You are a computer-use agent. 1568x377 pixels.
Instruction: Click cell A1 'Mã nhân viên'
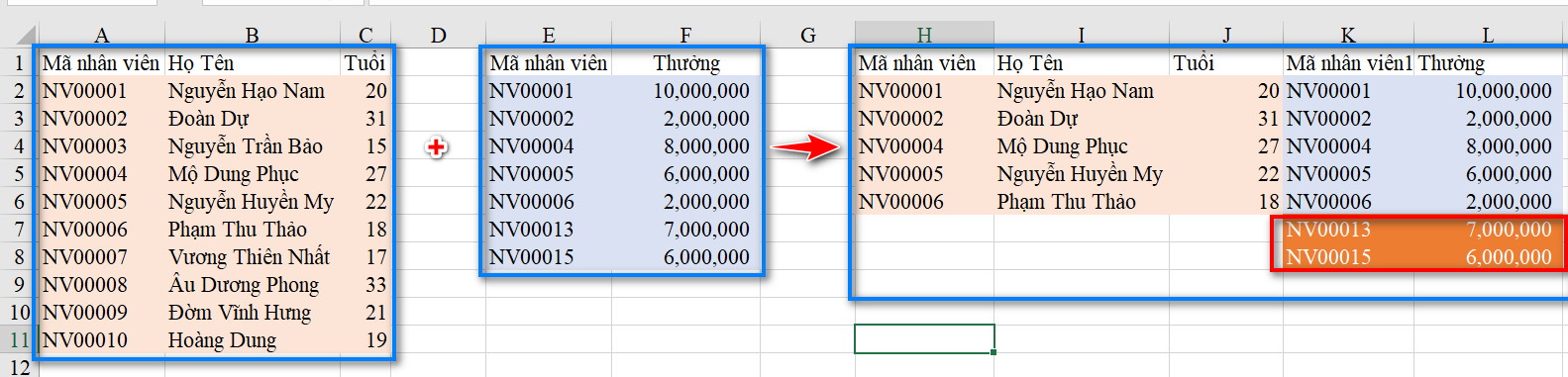(101, 63)
